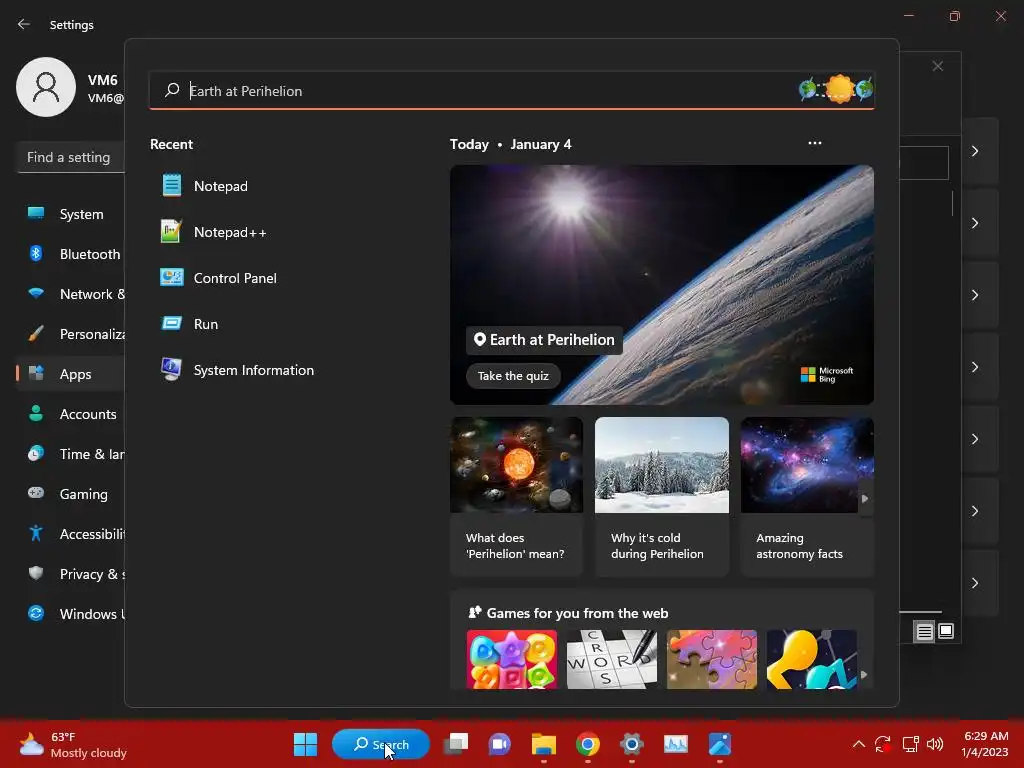Open the performance monitor taskbar icon
Screen dimensions: 1024x768
coord(675,744)
